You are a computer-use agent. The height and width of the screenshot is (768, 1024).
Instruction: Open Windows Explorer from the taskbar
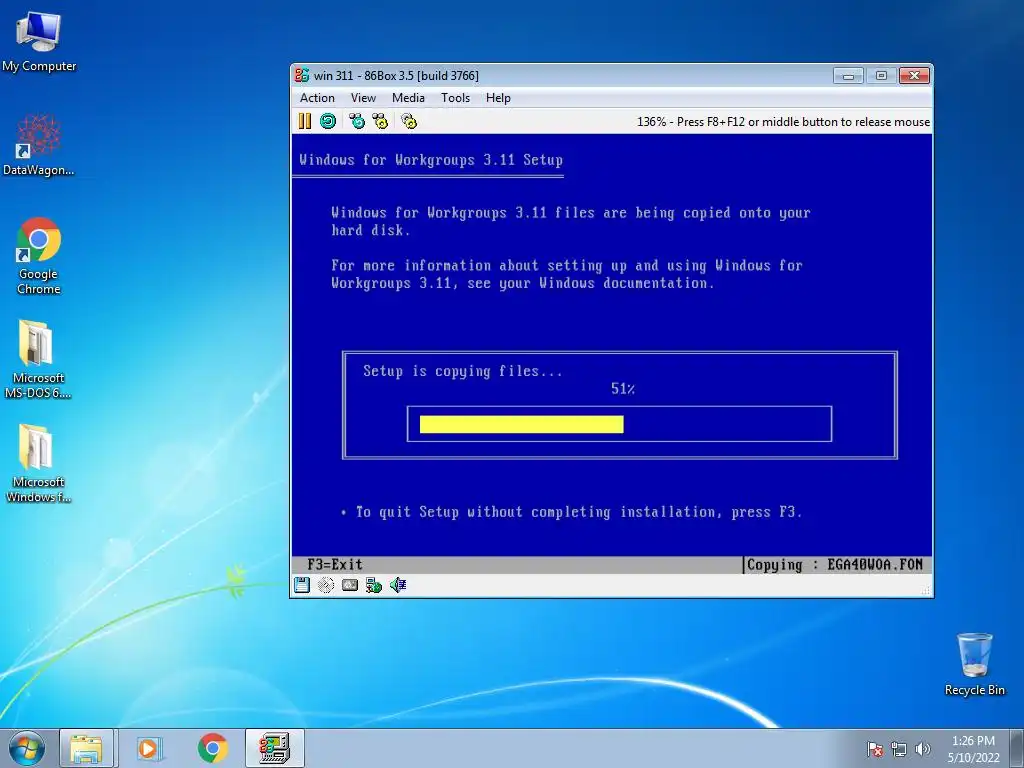coord(86,748)
